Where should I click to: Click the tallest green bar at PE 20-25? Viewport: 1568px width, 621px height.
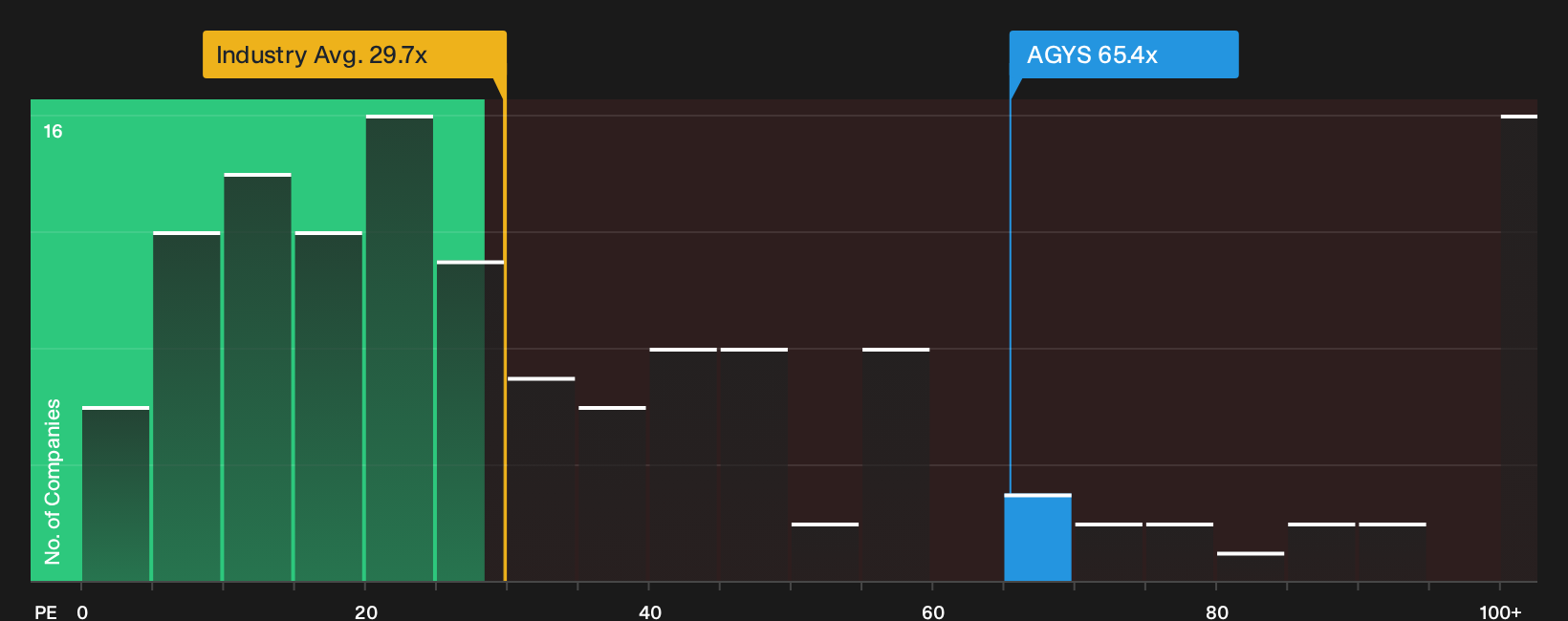[x=400, y=349]
